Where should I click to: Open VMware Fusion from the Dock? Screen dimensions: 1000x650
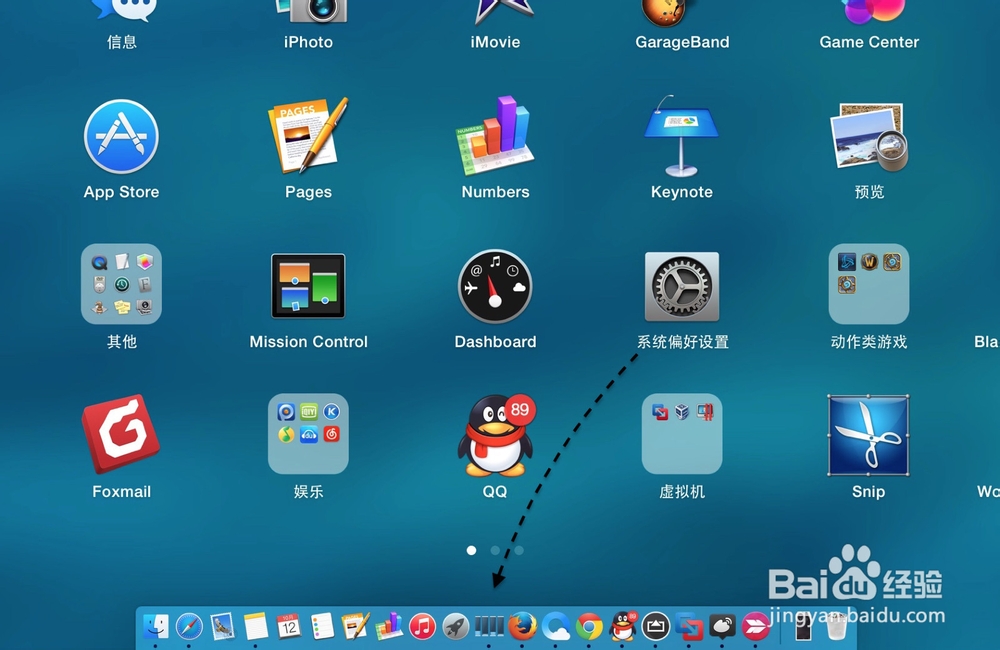689,626
